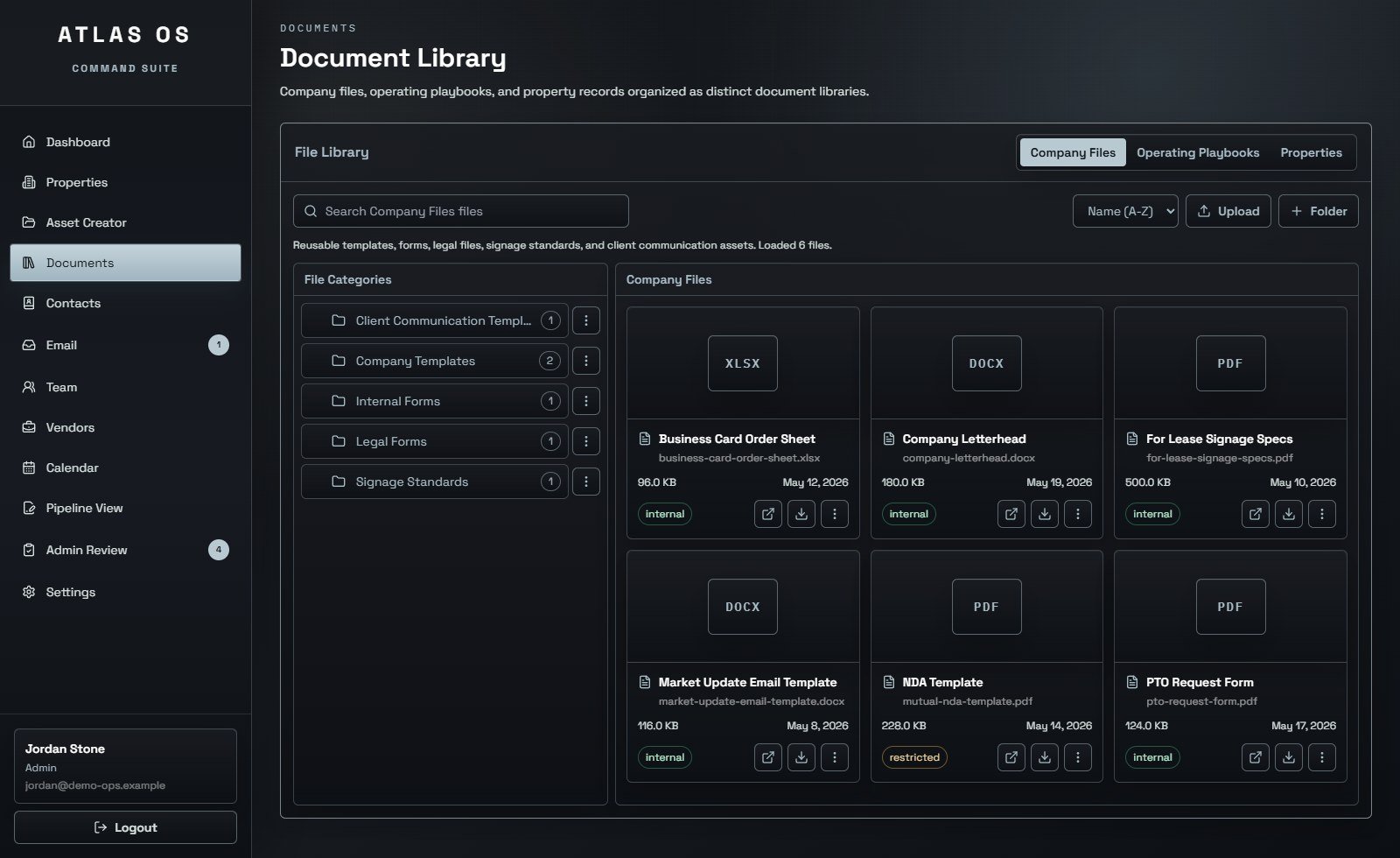Go to Dashboard in the sidebar
Image resolution: width=1400 pixels, height=858 pixels.
(x=125, y=142)
